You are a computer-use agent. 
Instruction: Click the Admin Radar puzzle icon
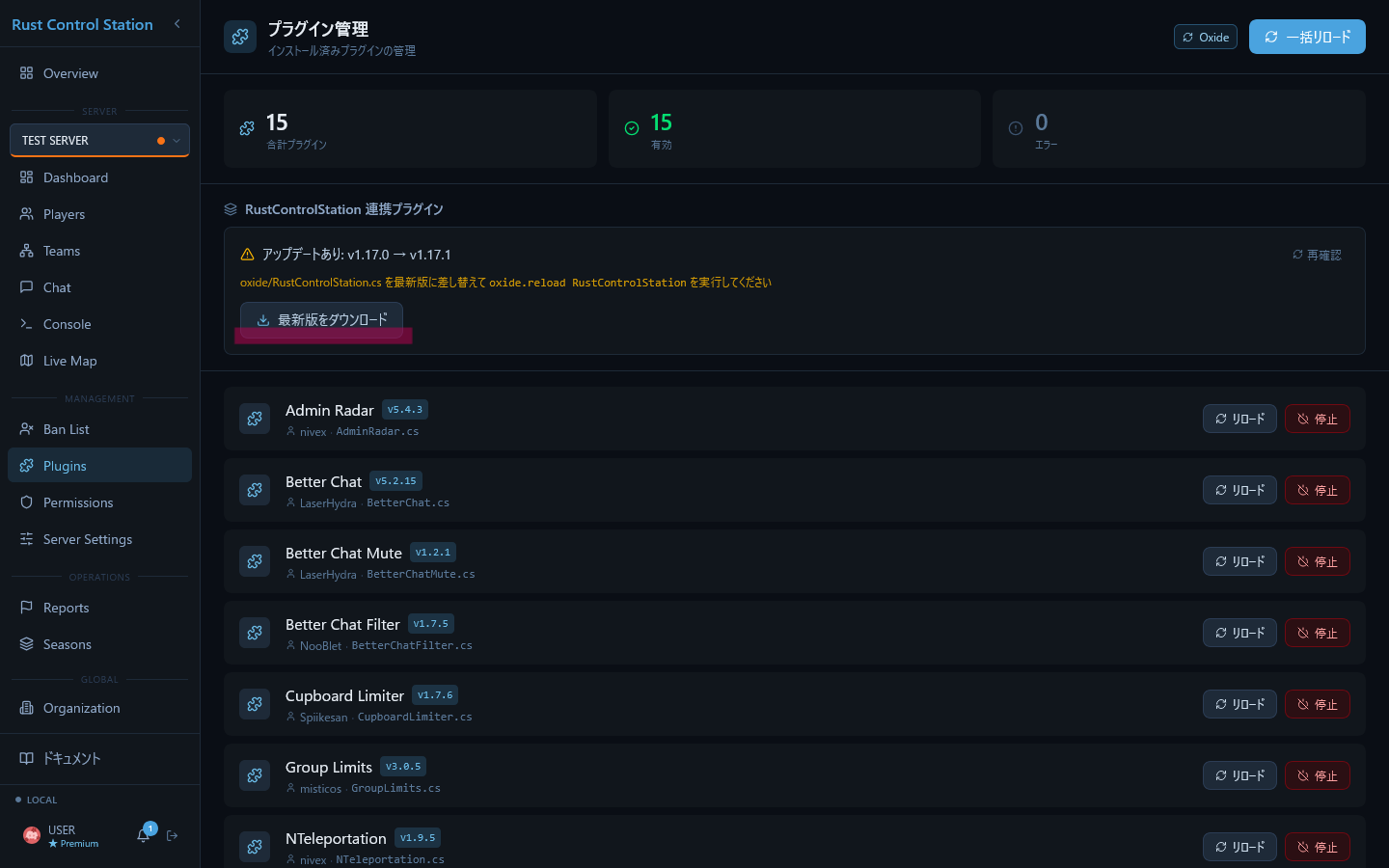click(255, 419)
